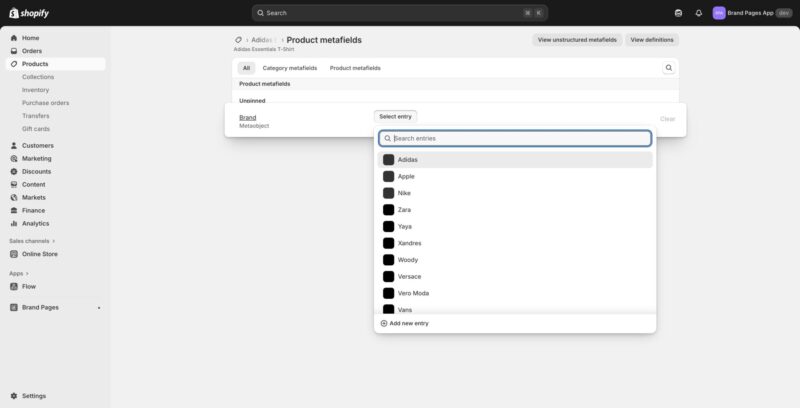800x408 pixels.
Task: Open Collections in sidebar
Action: coord(38,77)
